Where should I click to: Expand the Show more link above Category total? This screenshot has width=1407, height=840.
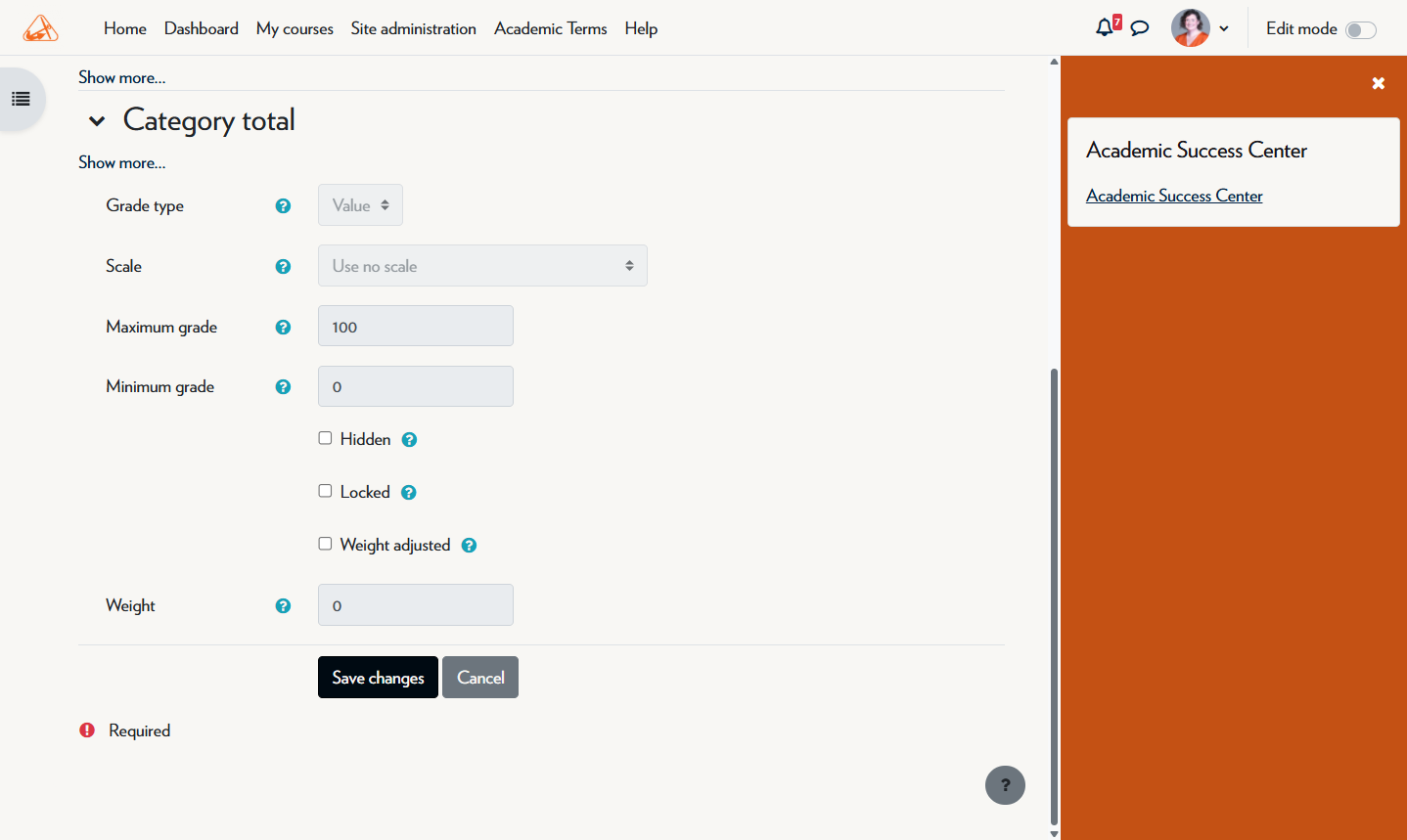(x=122, y=77)
